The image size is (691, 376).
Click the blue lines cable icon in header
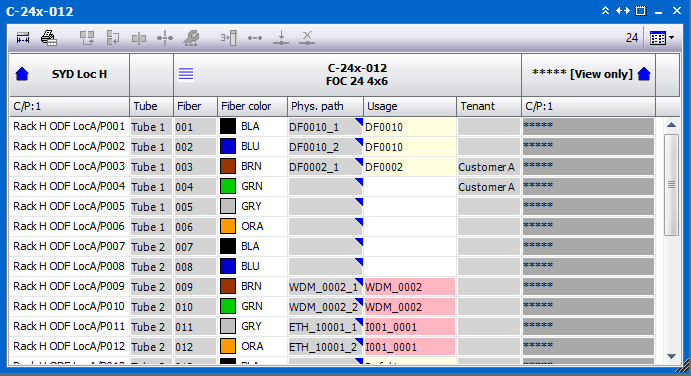coord(186,74)
